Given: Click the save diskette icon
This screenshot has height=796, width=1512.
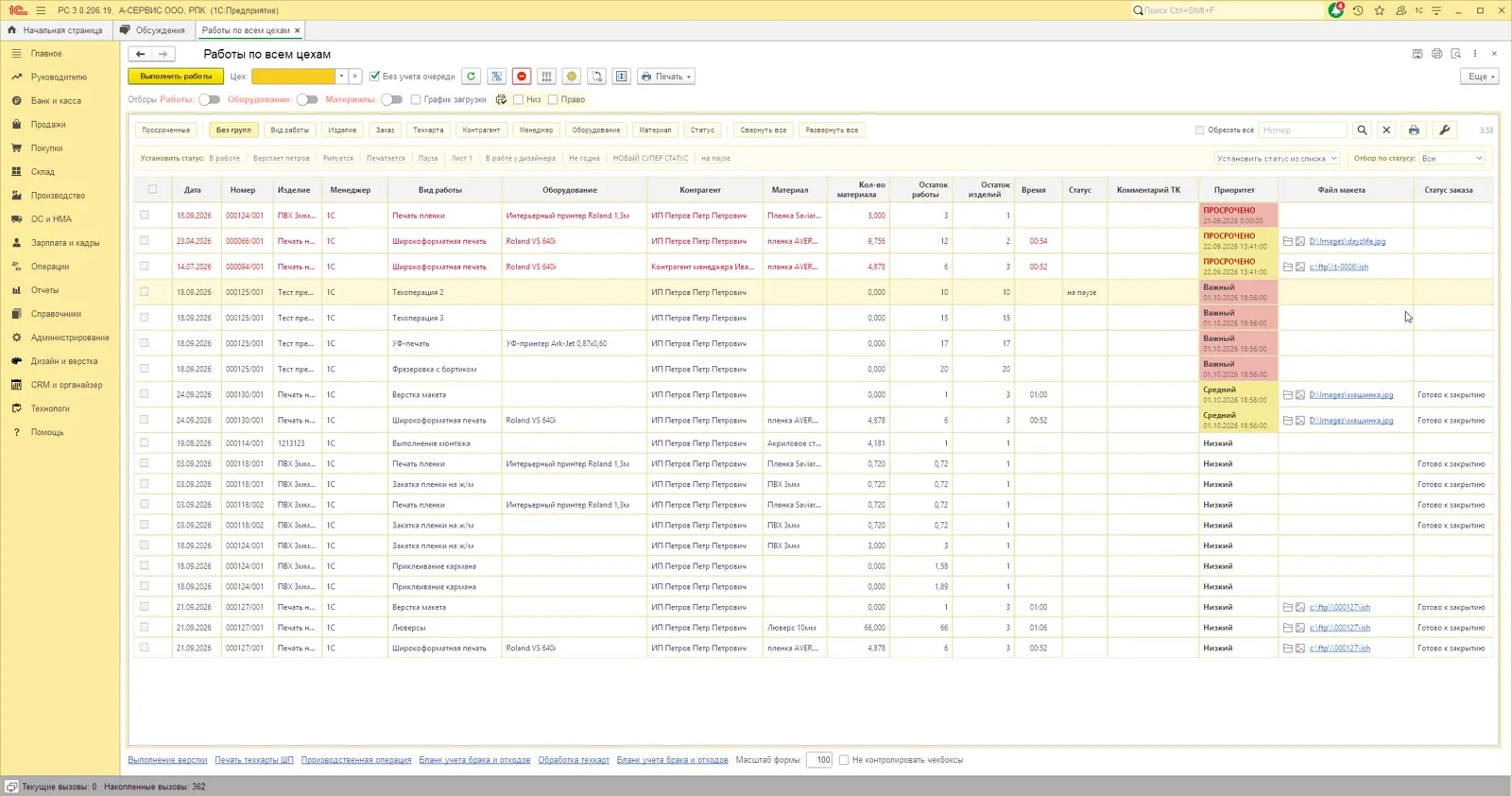Looking at the screenshot, I should point(1417,54).
